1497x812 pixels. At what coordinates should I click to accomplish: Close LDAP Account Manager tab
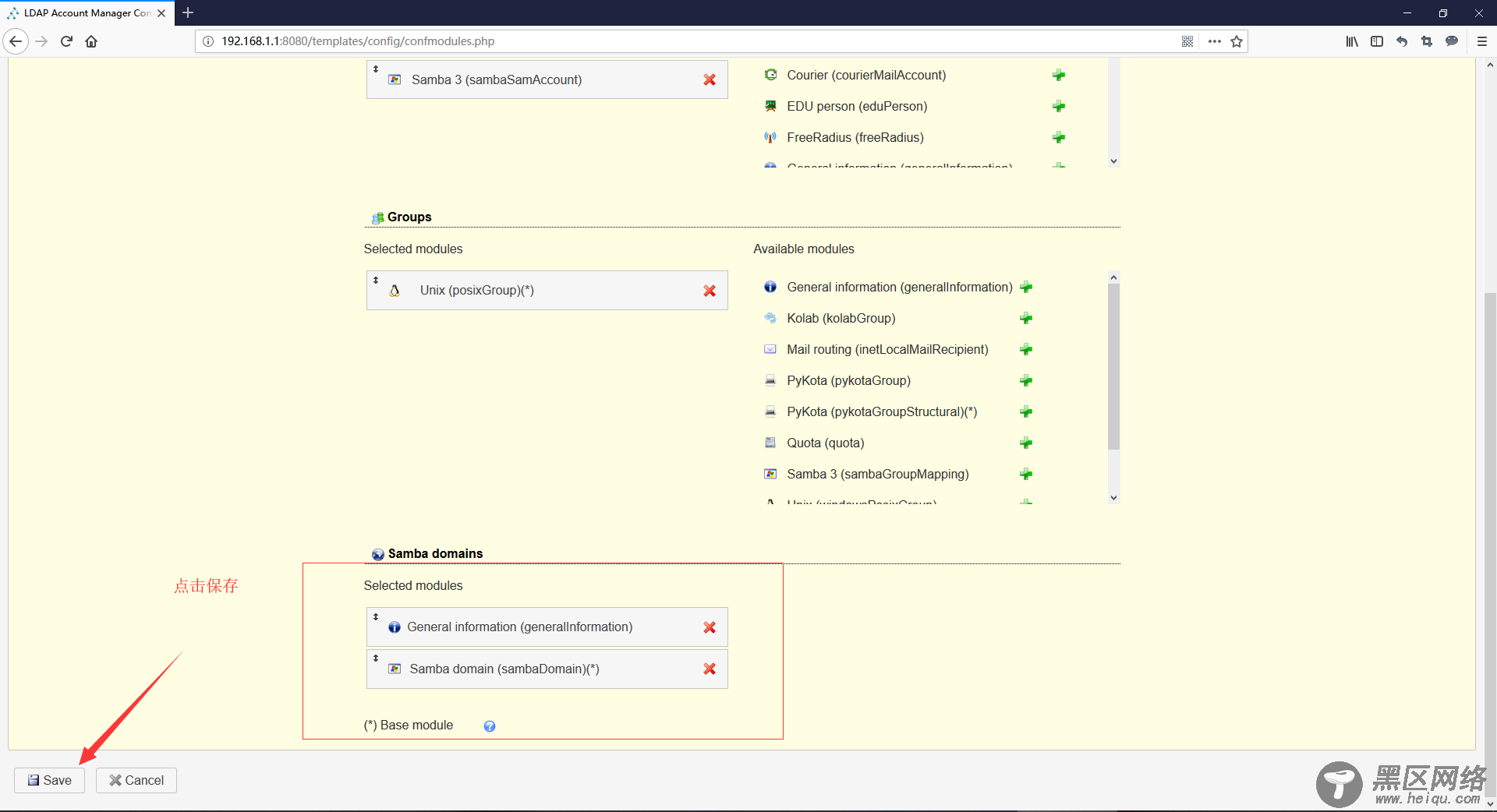point(161,13)
